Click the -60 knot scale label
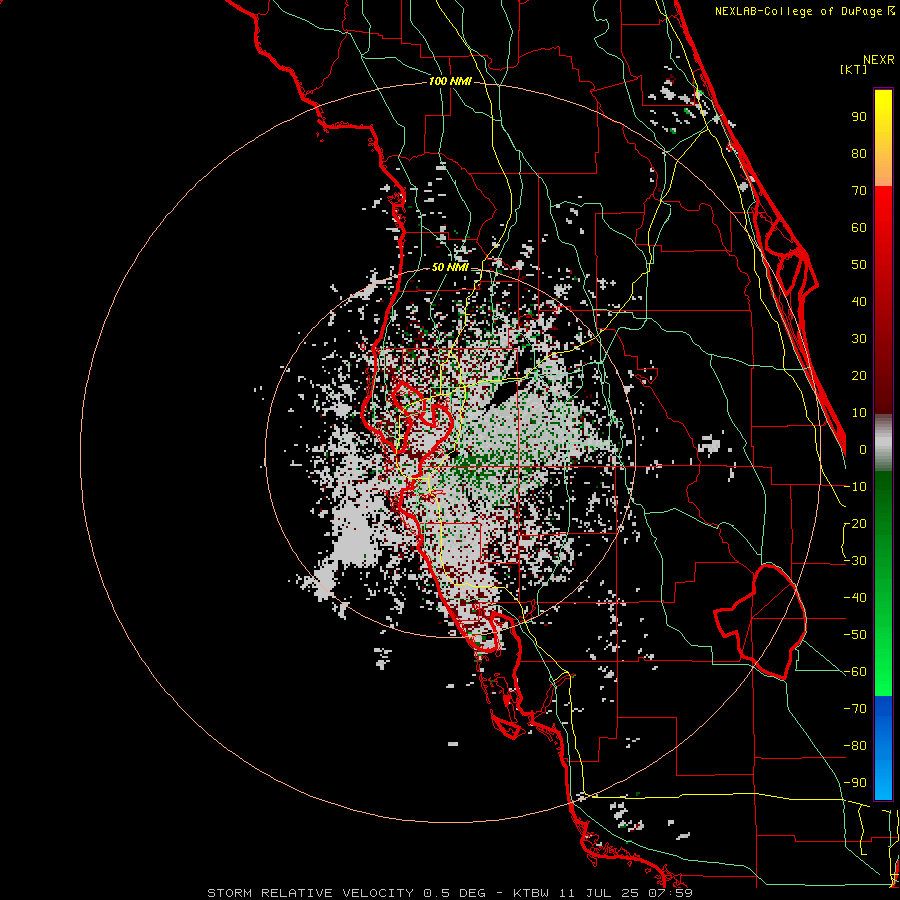Viewport: 900px width, 900px height. click(x=855, y=672)
